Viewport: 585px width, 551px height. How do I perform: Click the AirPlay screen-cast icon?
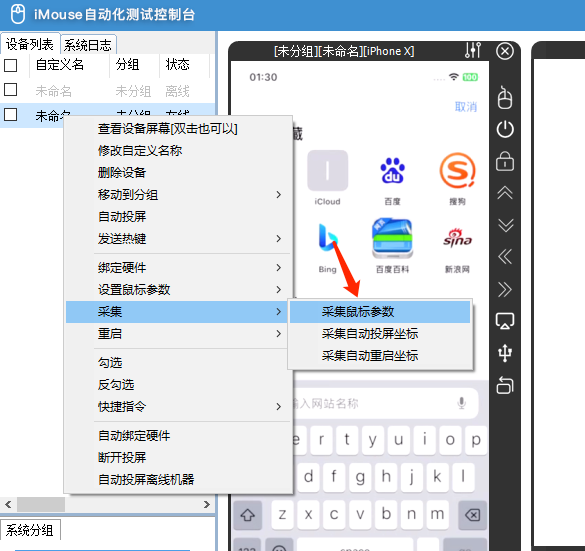505,321
